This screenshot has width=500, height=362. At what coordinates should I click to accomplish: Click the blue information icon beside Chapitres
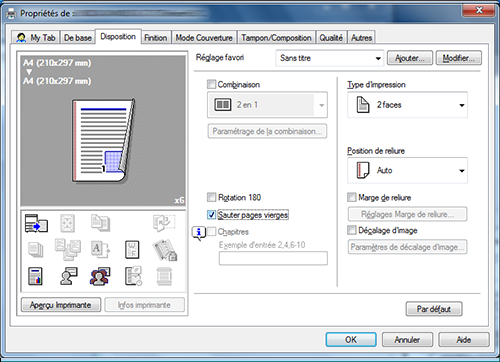pos(199,233)
